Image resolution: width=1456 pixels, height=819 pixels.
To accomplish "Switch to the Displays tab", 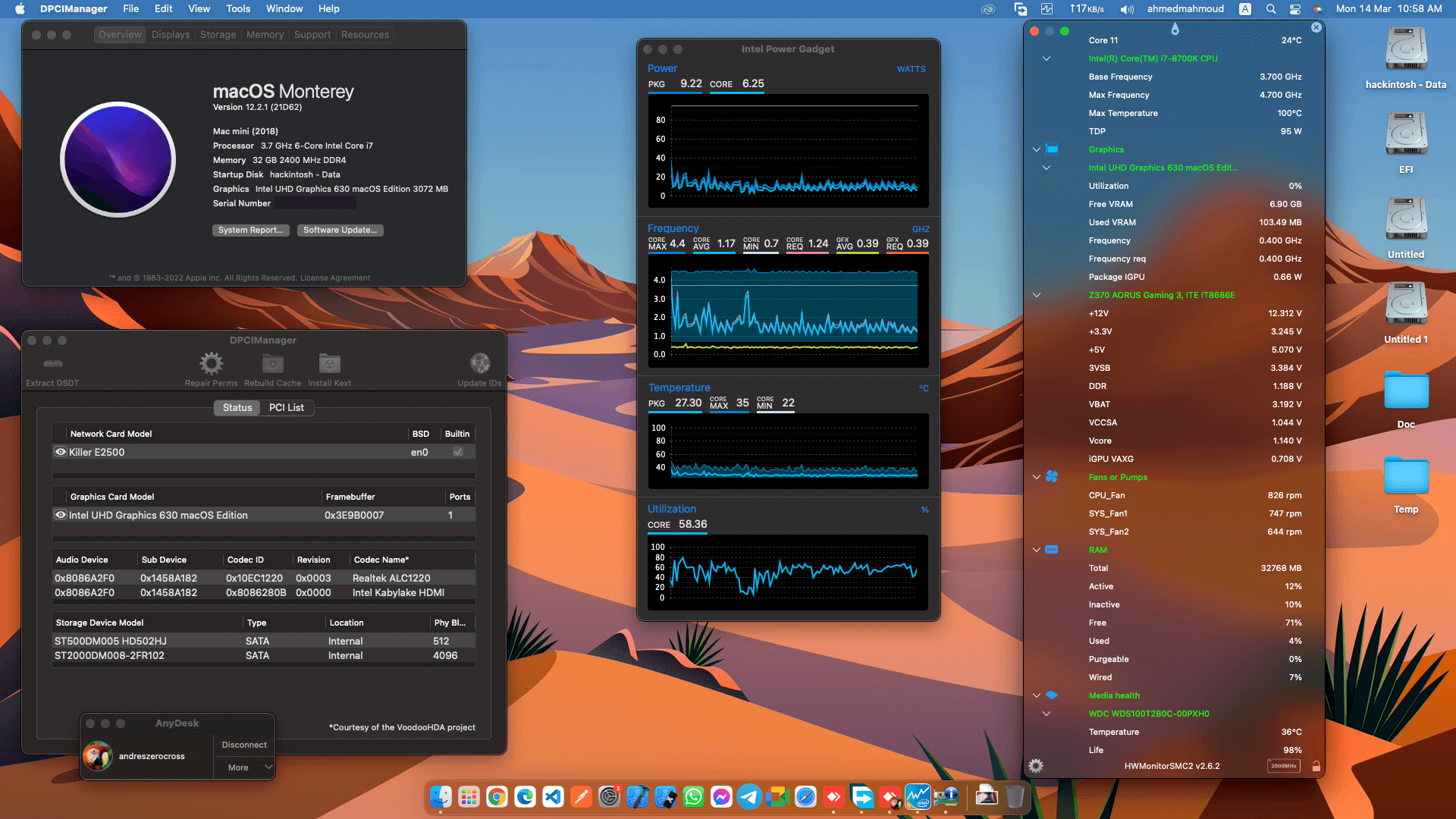I will [171, 35].
